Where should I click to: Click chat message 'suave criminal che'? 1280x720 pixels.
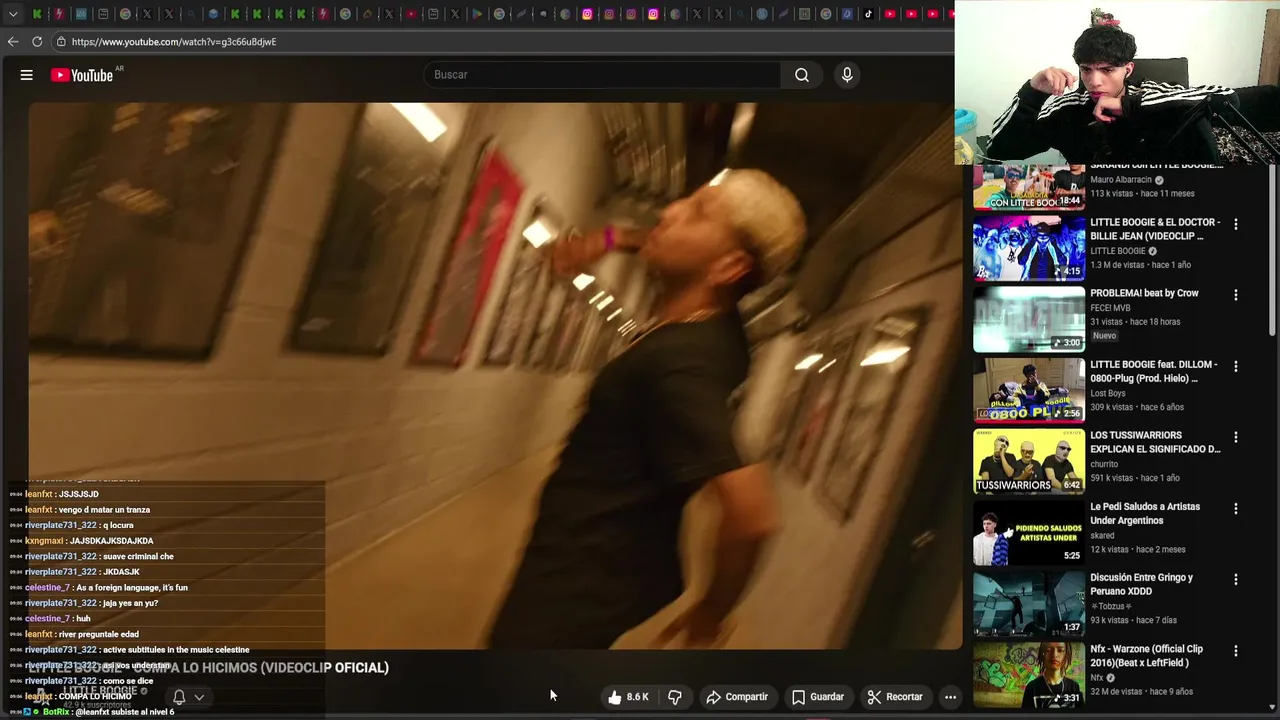coord(138,557)
